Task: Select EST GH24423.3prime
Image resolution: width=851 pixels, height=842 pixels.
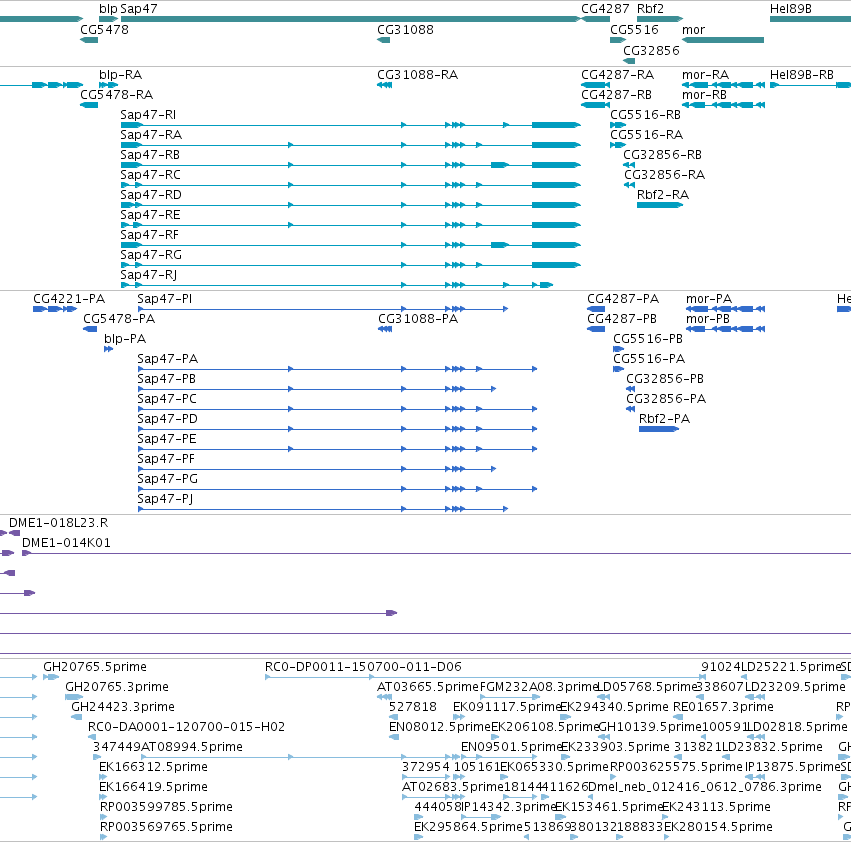Action: (77, 717)
